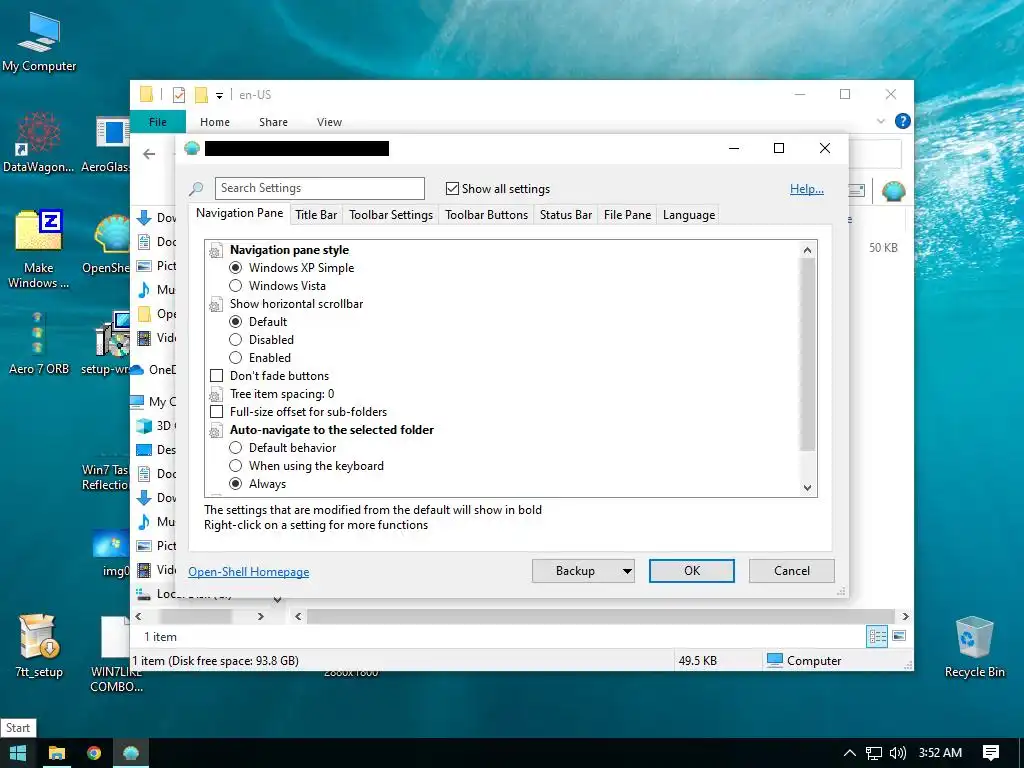Select Default for horizontal scrollbar
The width and height of the screenshot is (1024, 768).
(236, 321)
